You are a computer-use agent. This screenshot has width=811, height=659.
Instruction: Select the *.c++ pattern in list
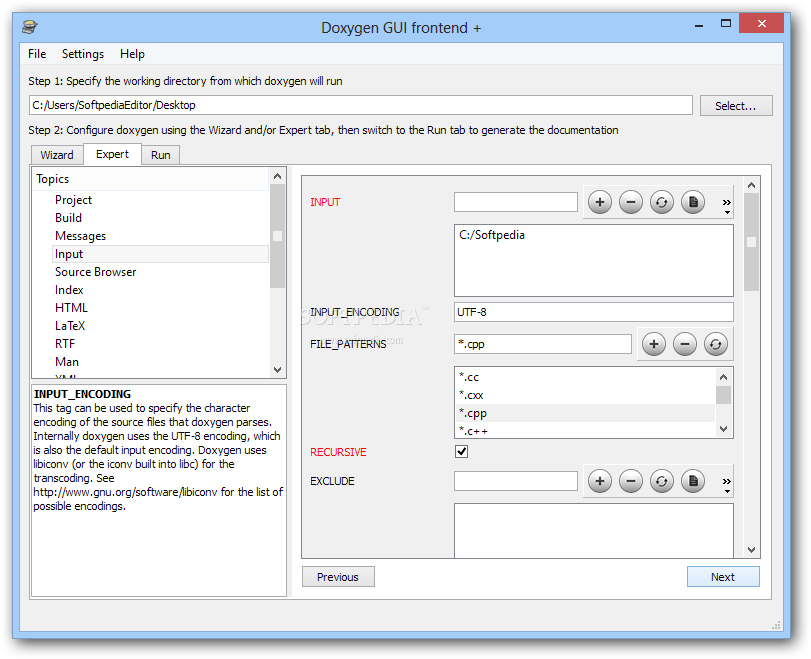pos(584,431)
